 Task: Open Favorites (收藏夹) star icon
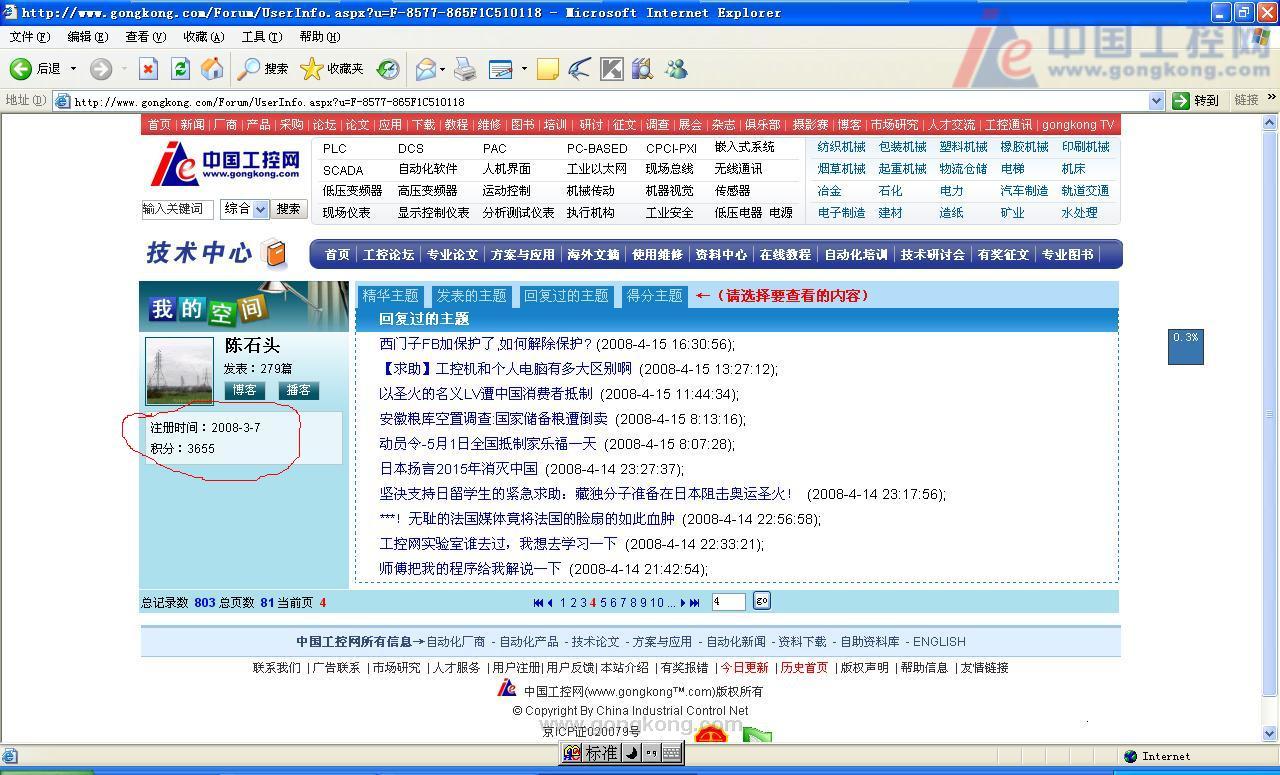tap(312, 69)
